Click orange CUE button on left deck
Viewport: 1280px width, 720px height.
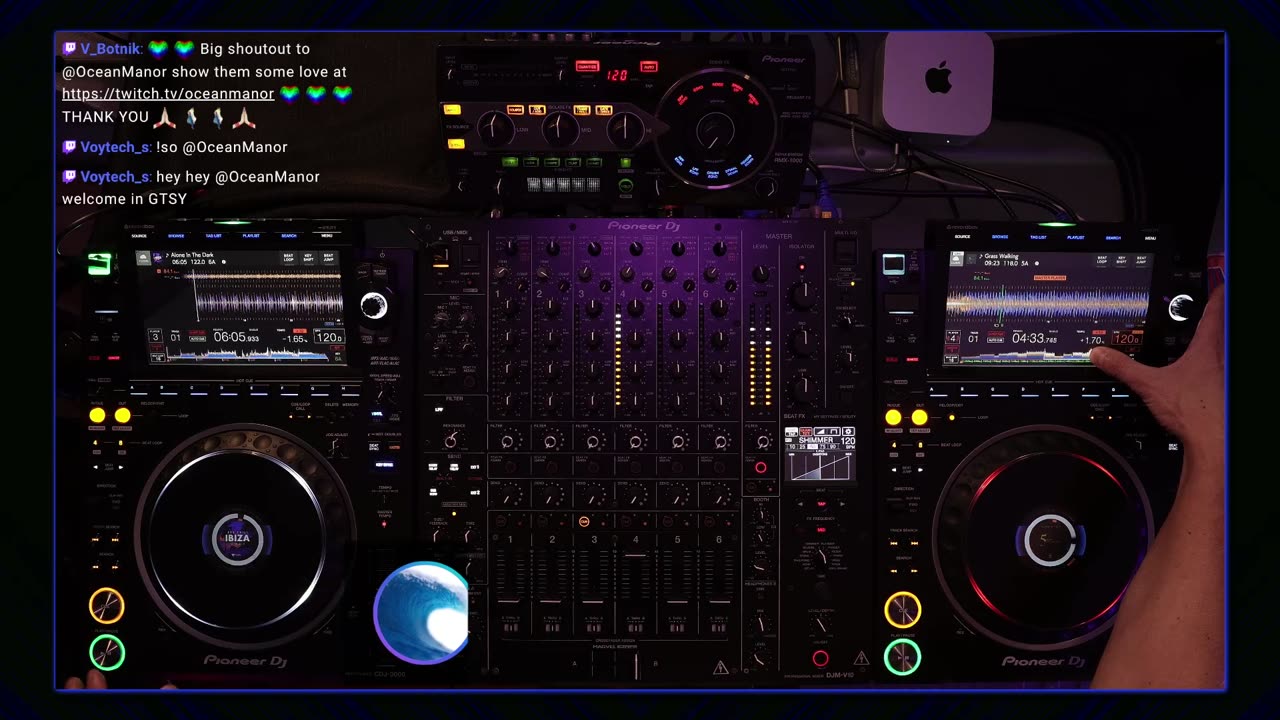point(107,605)
